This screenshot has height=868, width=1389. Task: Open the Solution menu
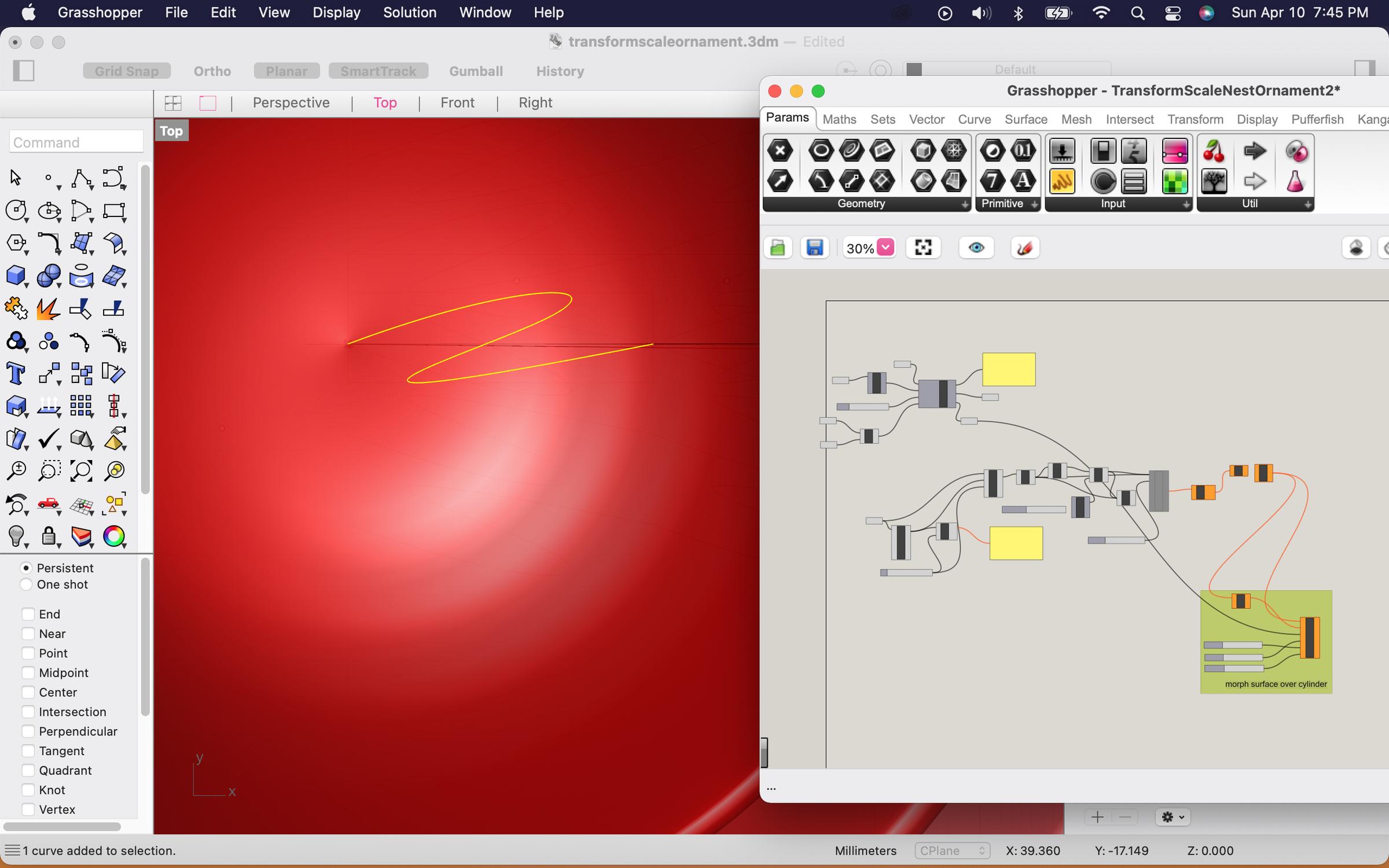(409, 13)
